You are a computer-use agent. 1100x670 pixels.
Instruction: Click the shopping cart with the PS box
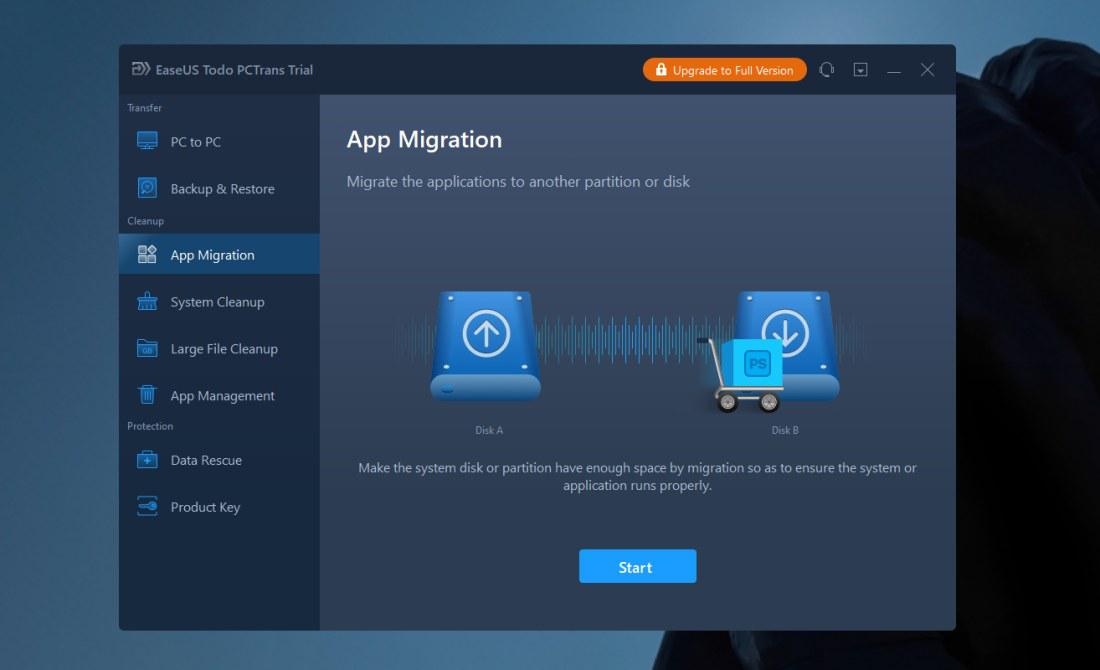pos(741,375)
